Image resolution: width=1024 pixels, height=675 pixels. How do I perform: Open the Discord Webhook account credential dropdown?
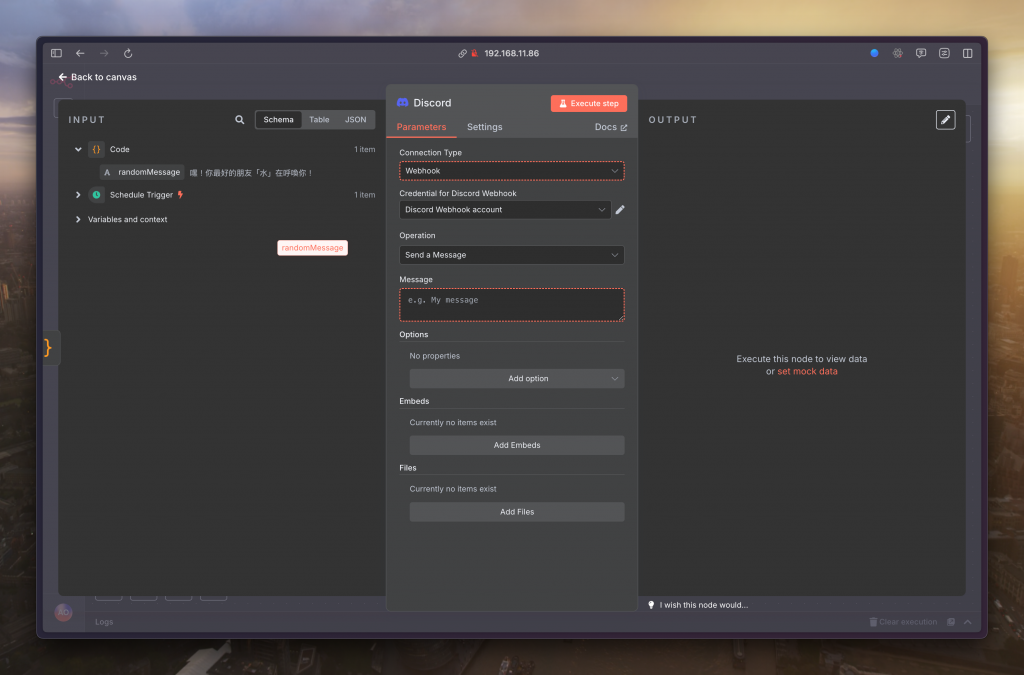(x=505, y=210)
